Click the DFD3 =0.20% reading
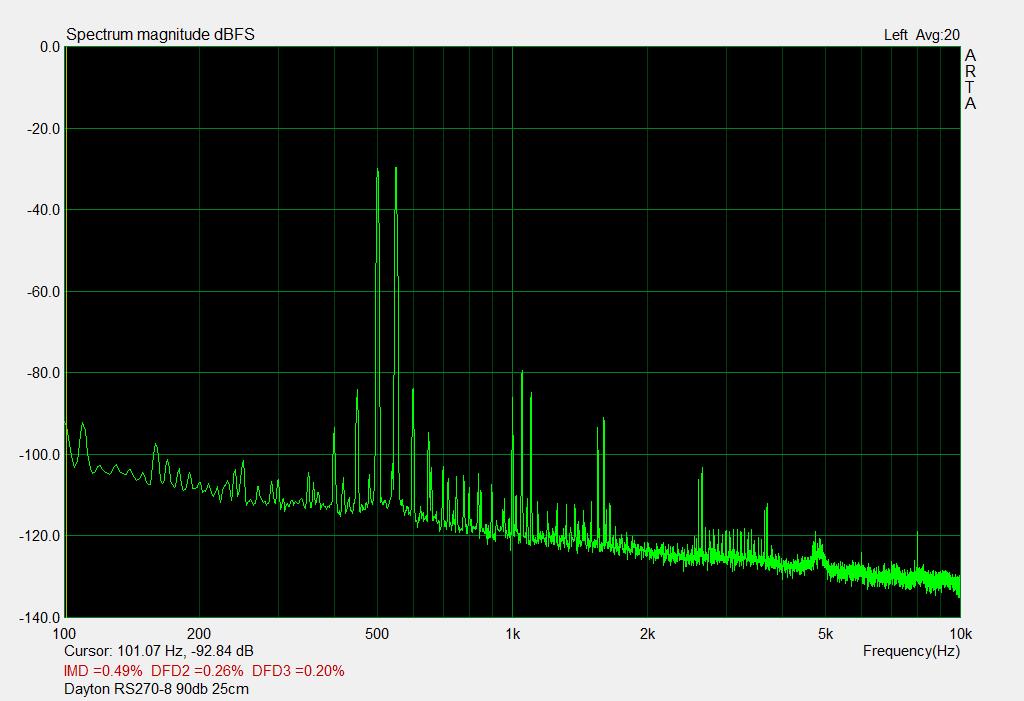This screenshot has width=1024, height=701. pos(298,670)
